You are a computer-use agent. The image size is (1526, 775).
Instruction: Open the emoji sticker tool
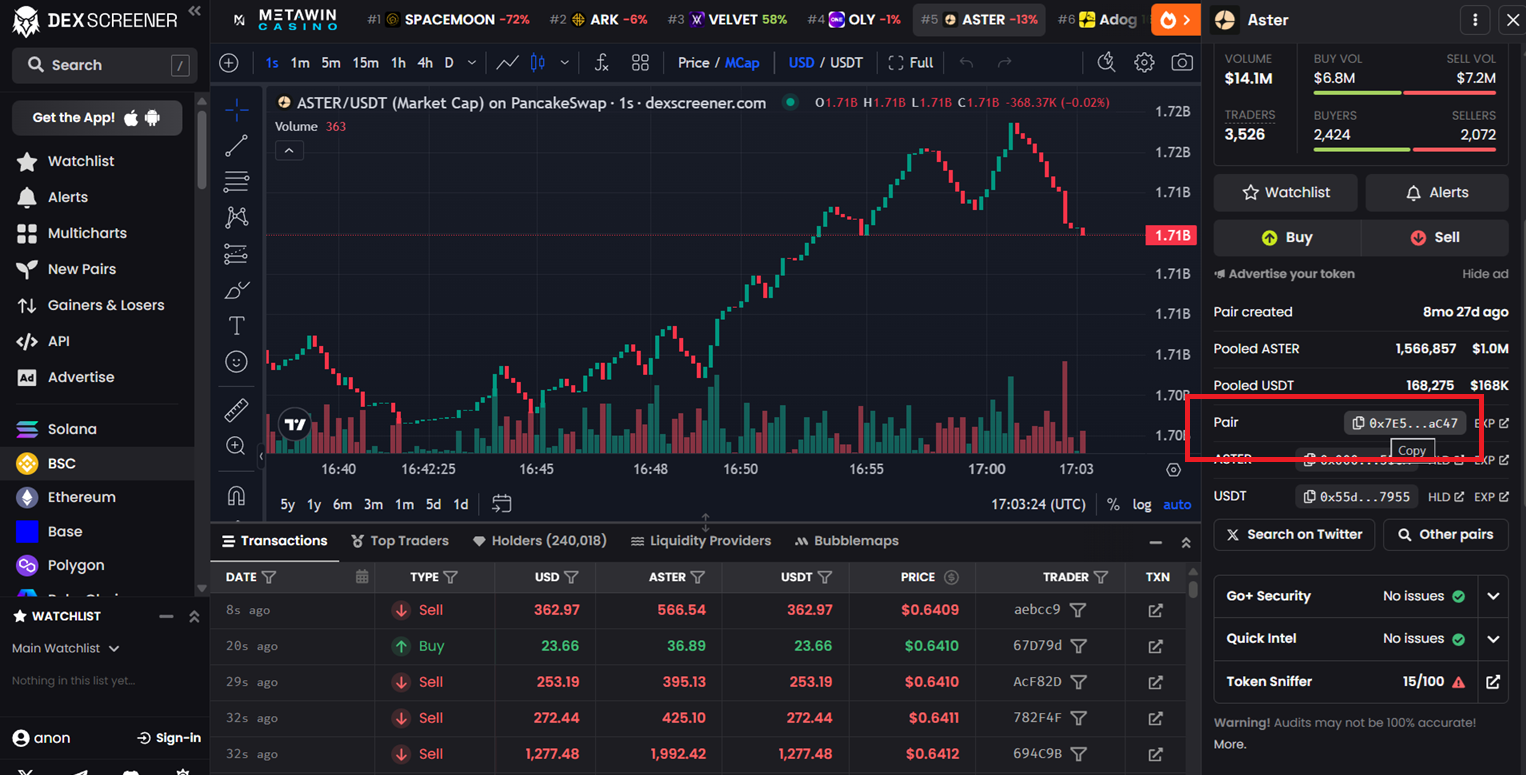[237, 362]
